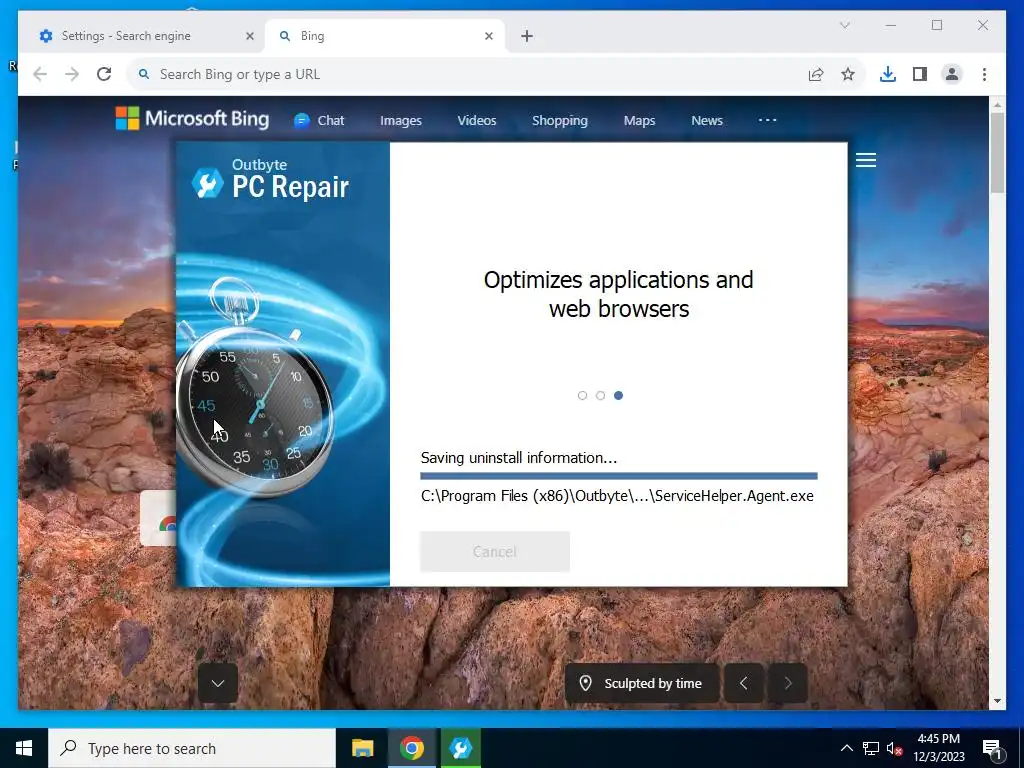
Task: Toggle the Chrome side panel
Action: tap(920, 74)
